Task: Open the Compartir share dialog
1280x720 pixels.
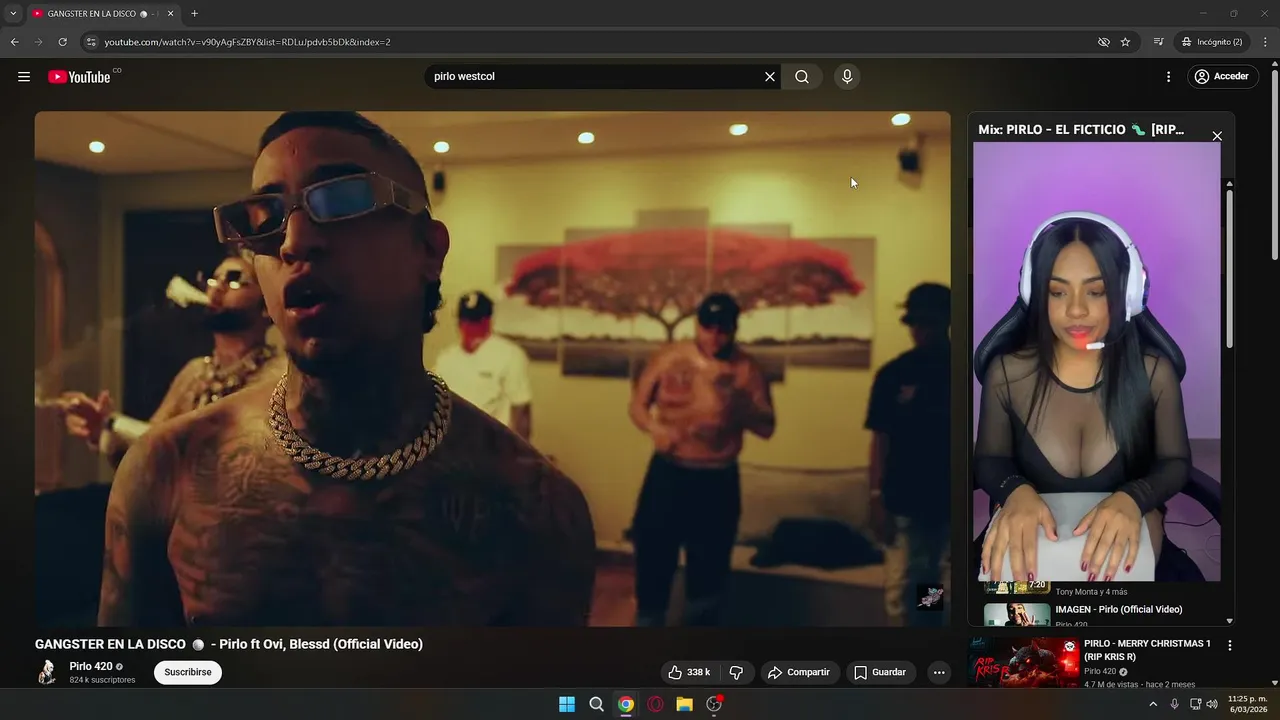Action: [798, 672]
